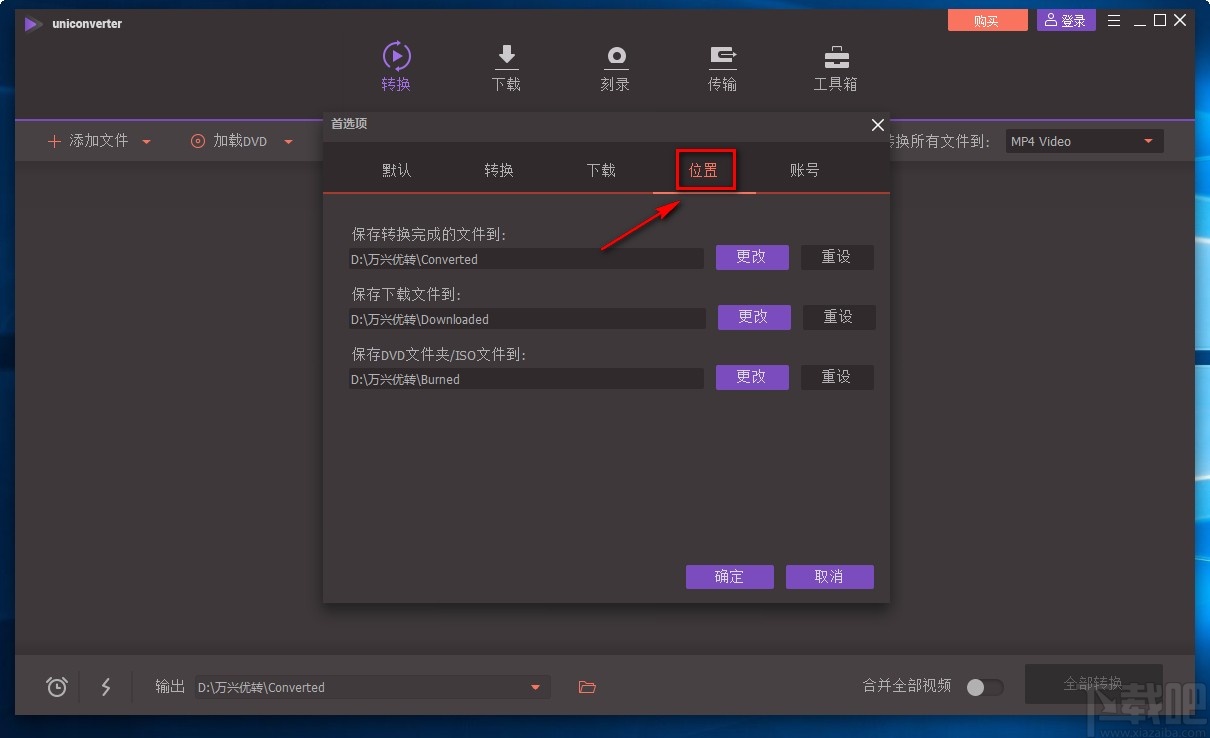Expand the 加载DVD dropdown arrow
Viewport: 1210px width, 738px height.
pyautogui.click(x=288, y=141)
